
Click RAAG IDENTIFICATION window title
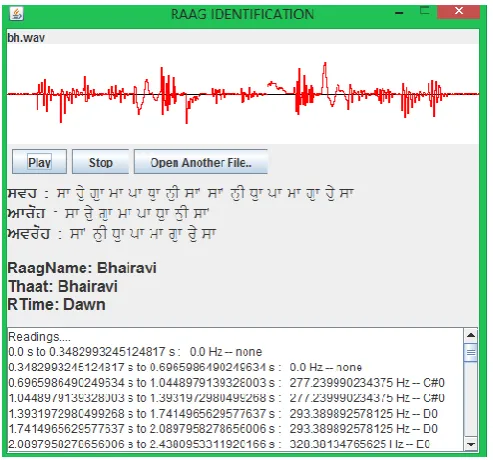point(242,14)
